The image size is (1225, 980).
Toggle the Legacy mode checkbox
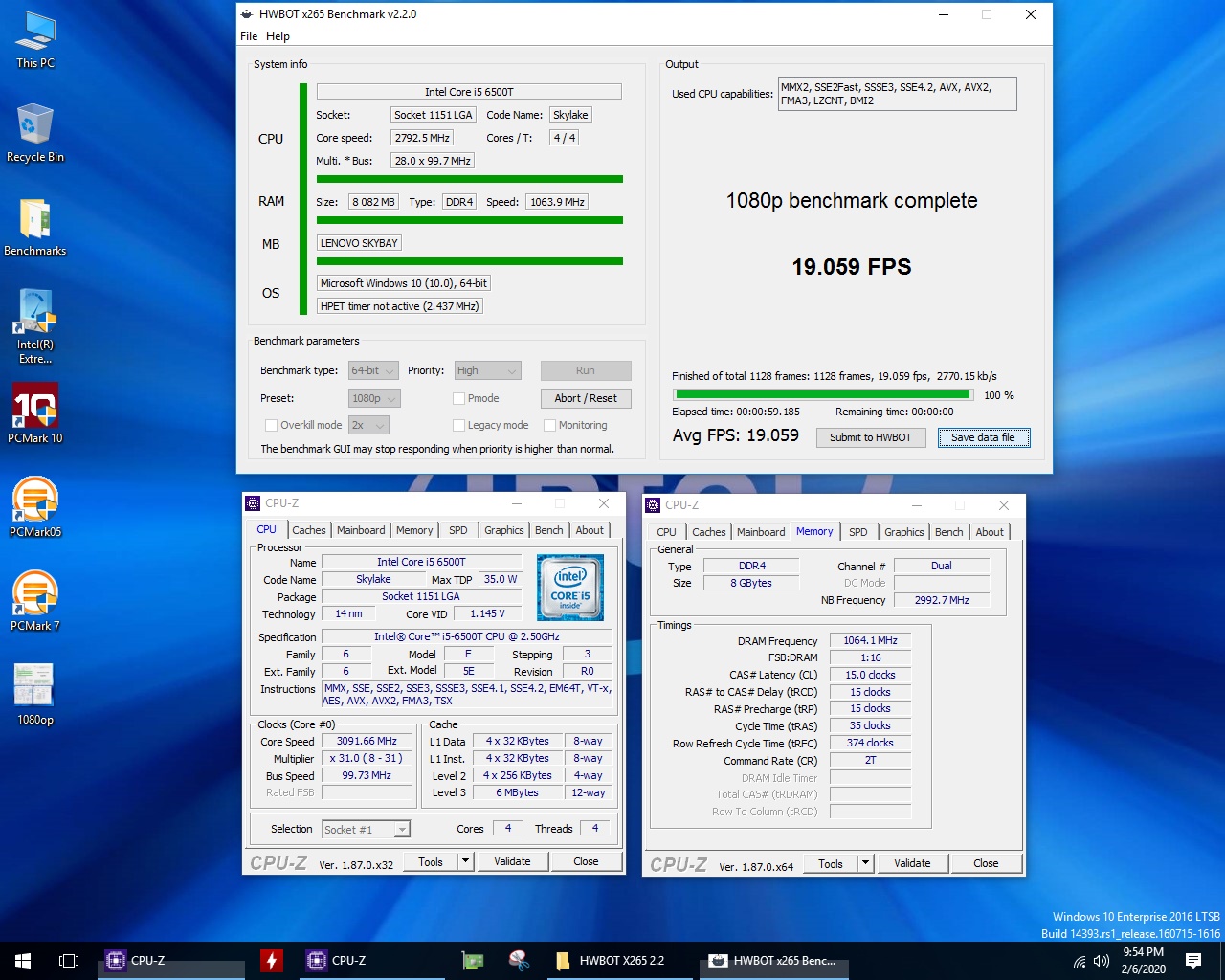click(459, 426)
